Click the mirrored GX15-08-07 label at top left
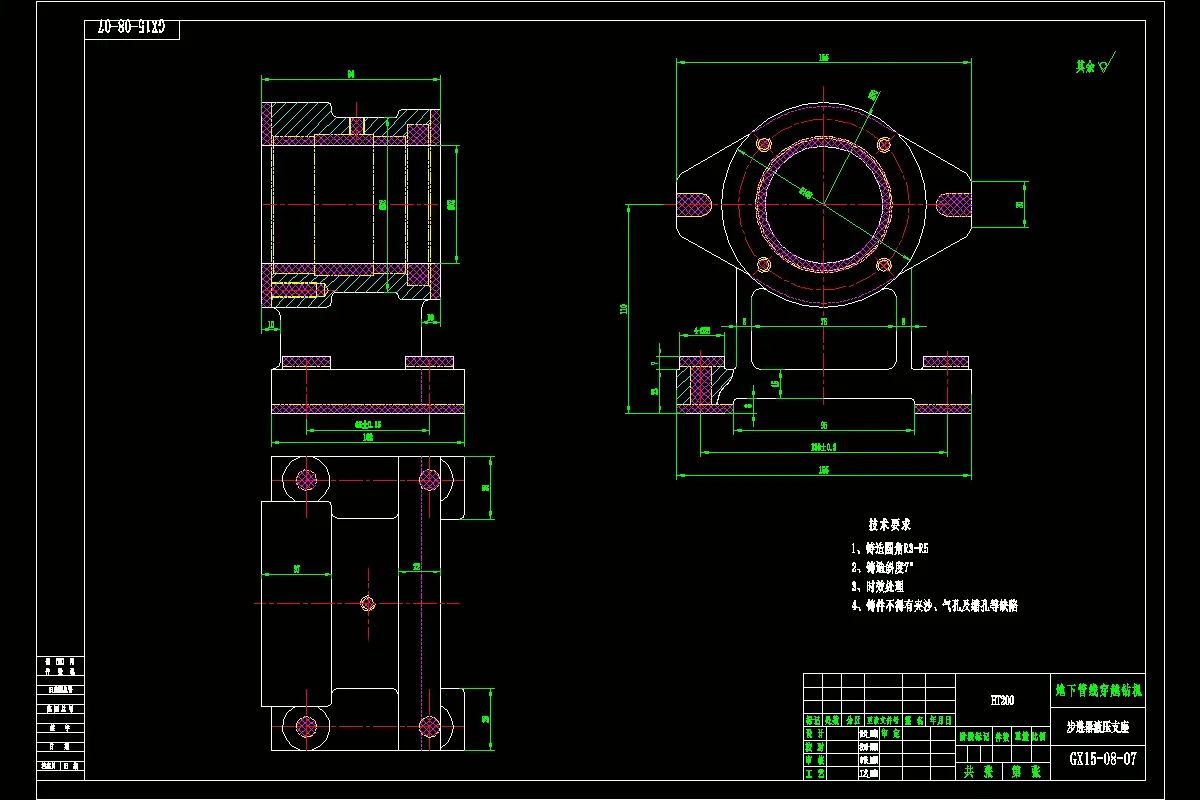The height and width of the screenshot is (800, 1200). pos(131,28)
